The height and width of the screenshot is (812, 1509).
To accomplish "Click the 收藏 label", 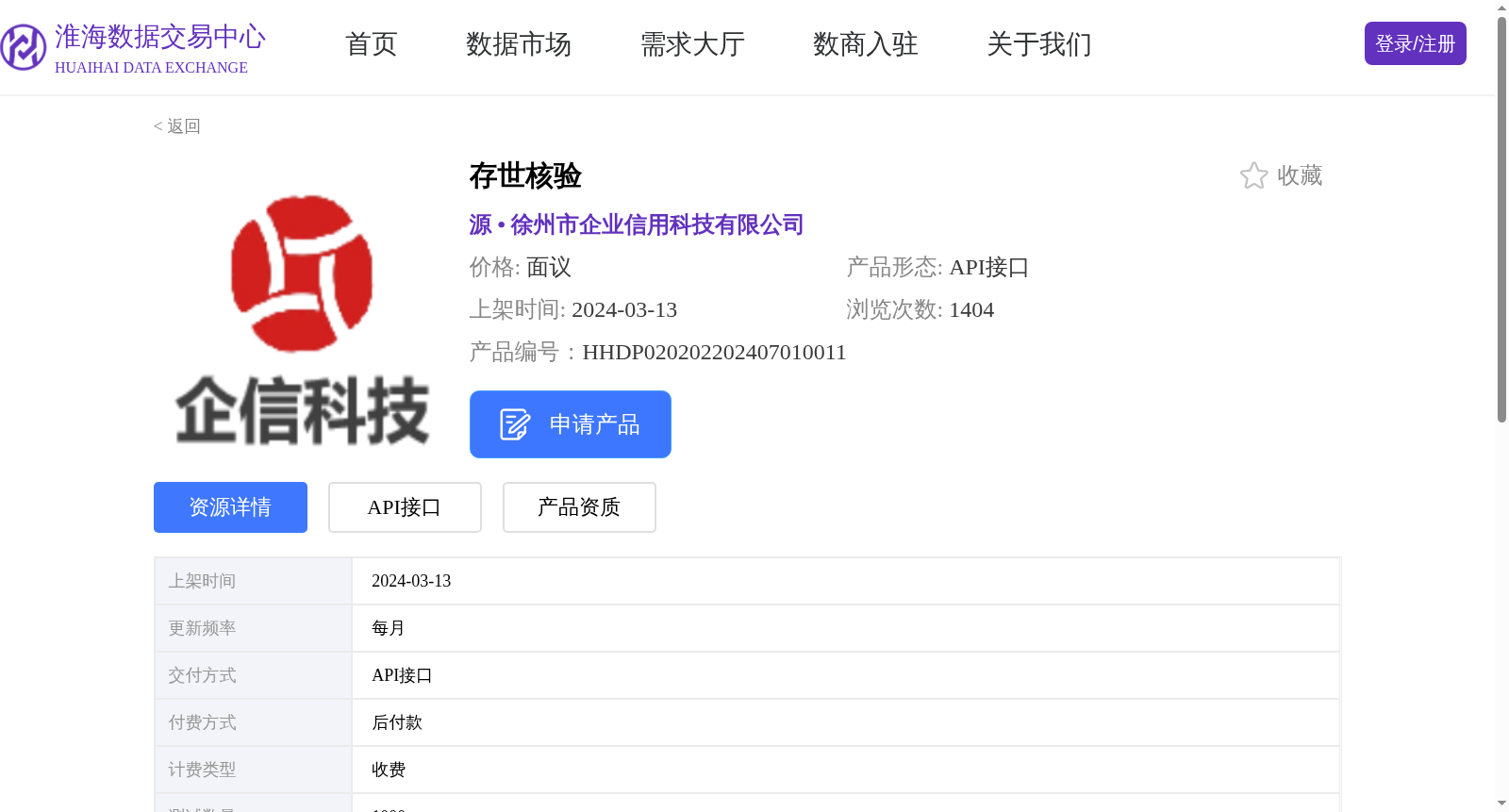I will pyautogui.click(x=1300, y=175).
